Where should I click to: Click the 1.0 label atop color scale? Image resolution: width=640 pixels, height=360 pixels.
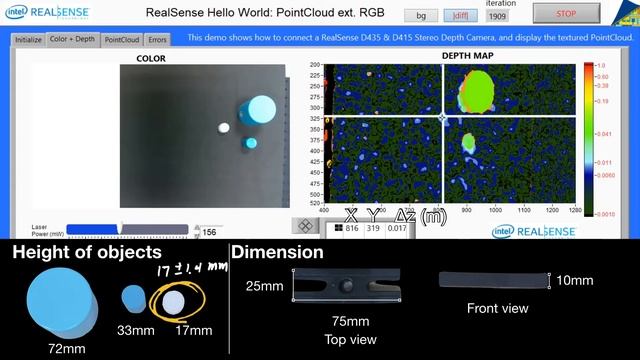601,65
